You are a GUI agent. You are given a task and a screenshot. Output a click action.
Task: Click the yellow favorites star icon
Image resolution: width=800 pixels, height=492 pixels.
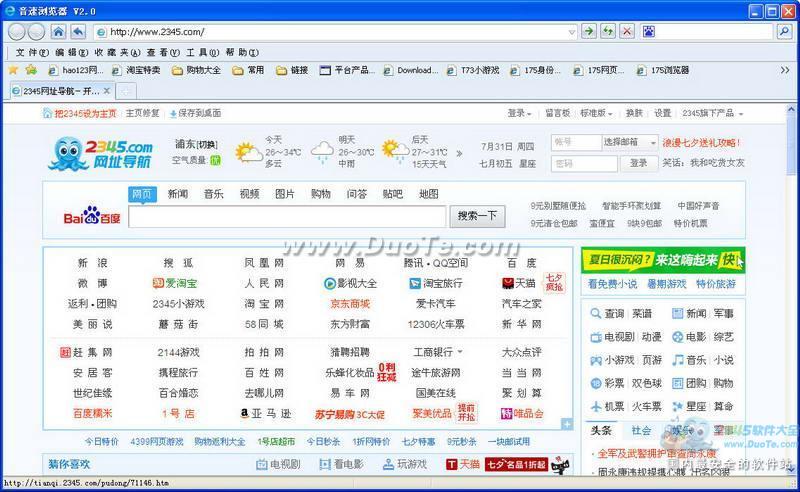click(x=13, y=70)
